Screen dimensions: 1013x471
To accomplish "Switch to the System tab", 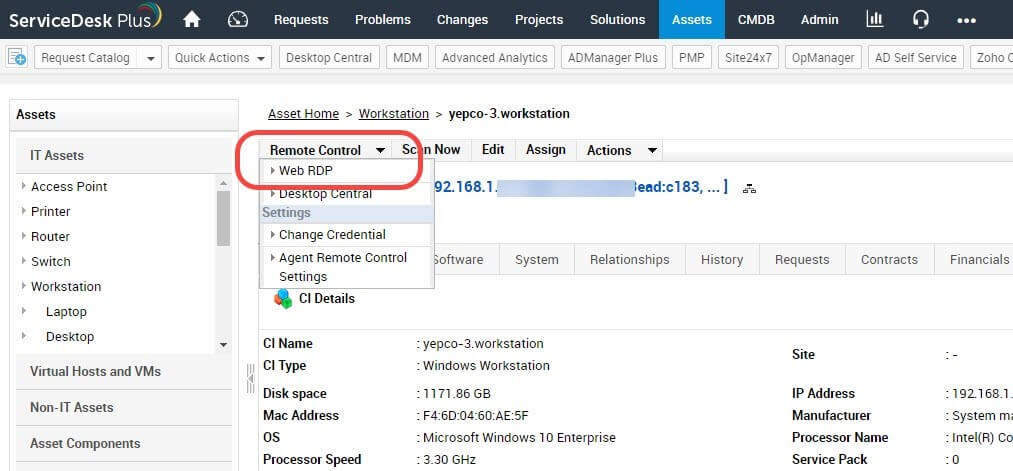I will pyautogui.click(x=536, y=259).
